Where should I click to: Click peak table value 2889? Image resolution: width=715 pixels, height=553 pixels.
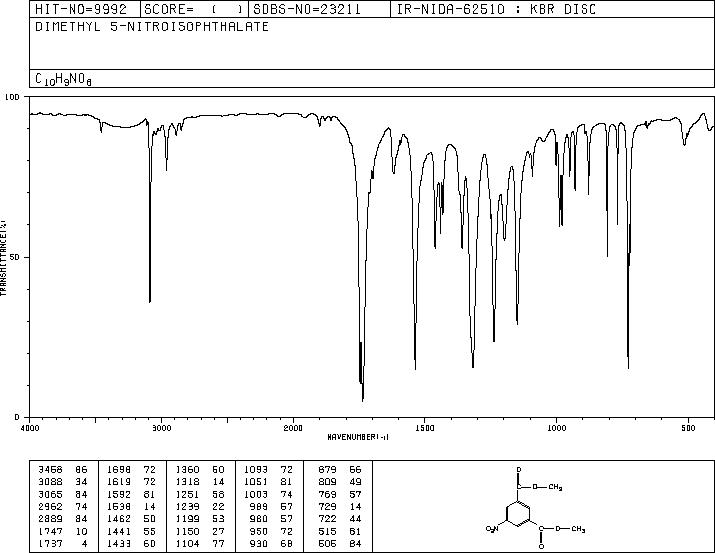(50, 519)
